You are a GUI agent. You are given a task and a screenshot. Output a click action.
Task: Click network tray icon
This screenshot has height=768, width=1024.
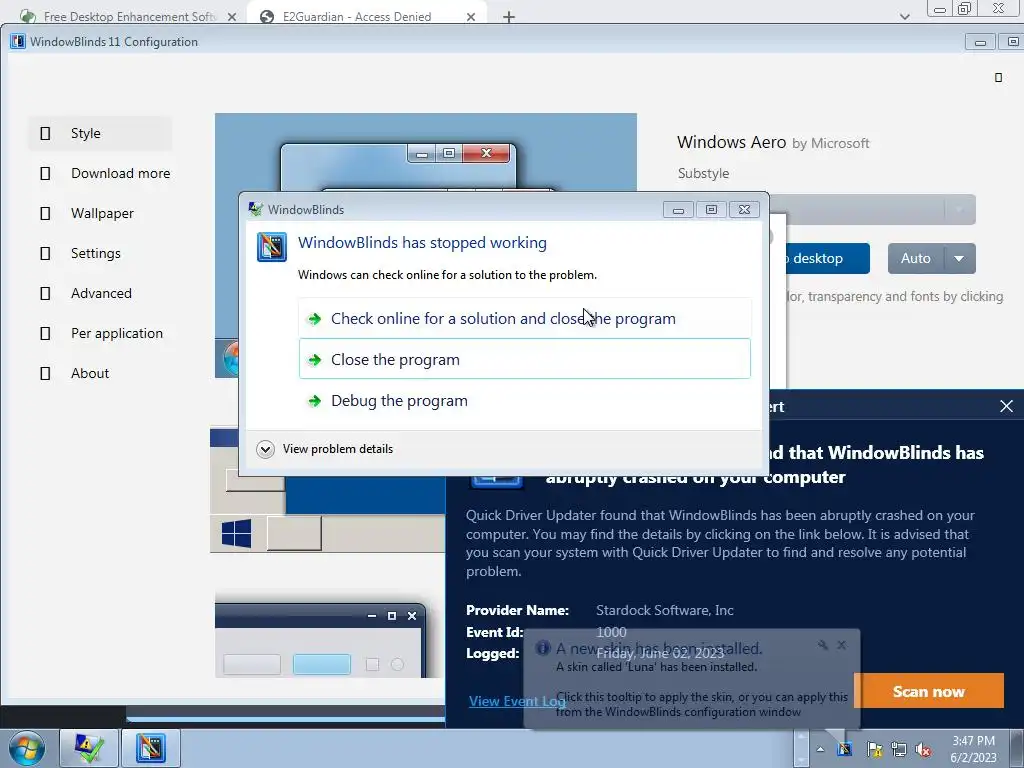[x=899, y=750]
